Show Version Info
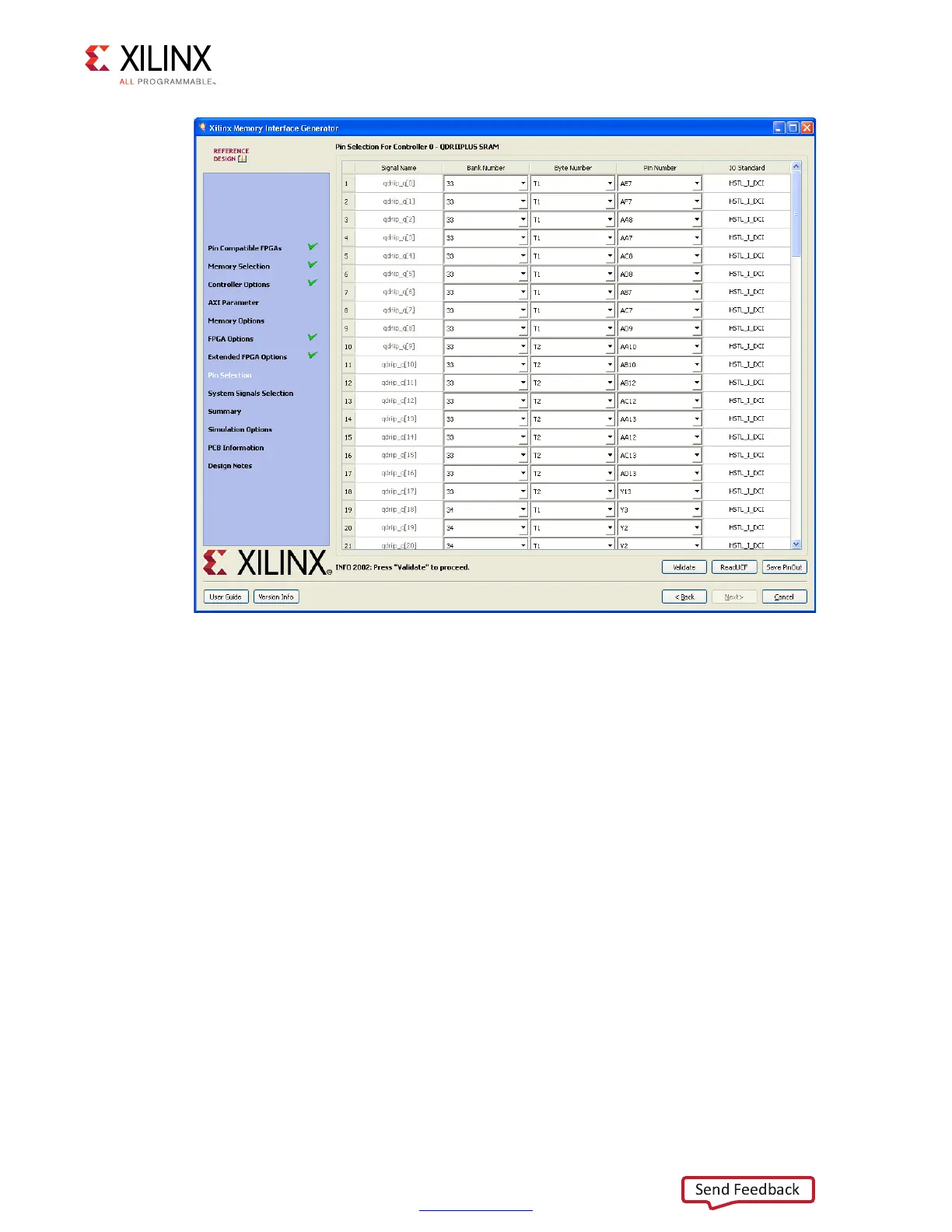952x1232 pixels. click(276, 597)
